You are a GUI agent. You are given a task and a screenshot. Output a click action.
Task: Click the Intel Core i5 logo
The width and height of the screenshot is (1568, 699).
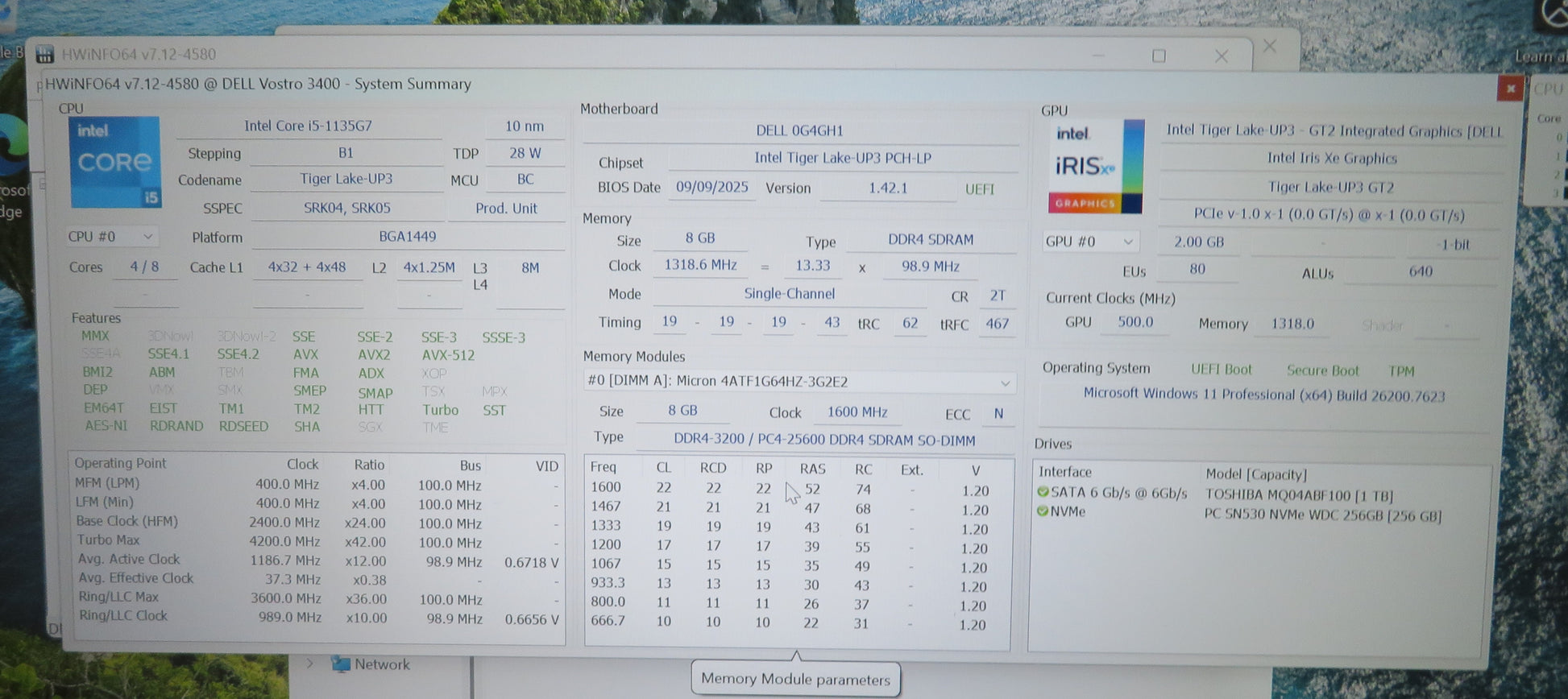point(114,163)
